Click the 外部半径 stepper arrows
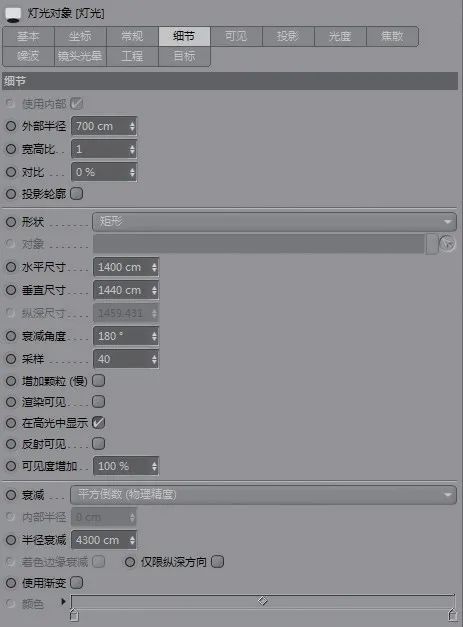Image resolution: width=463 pixels, height=627 pixels. pyautogui.click(x=132, y=126)
